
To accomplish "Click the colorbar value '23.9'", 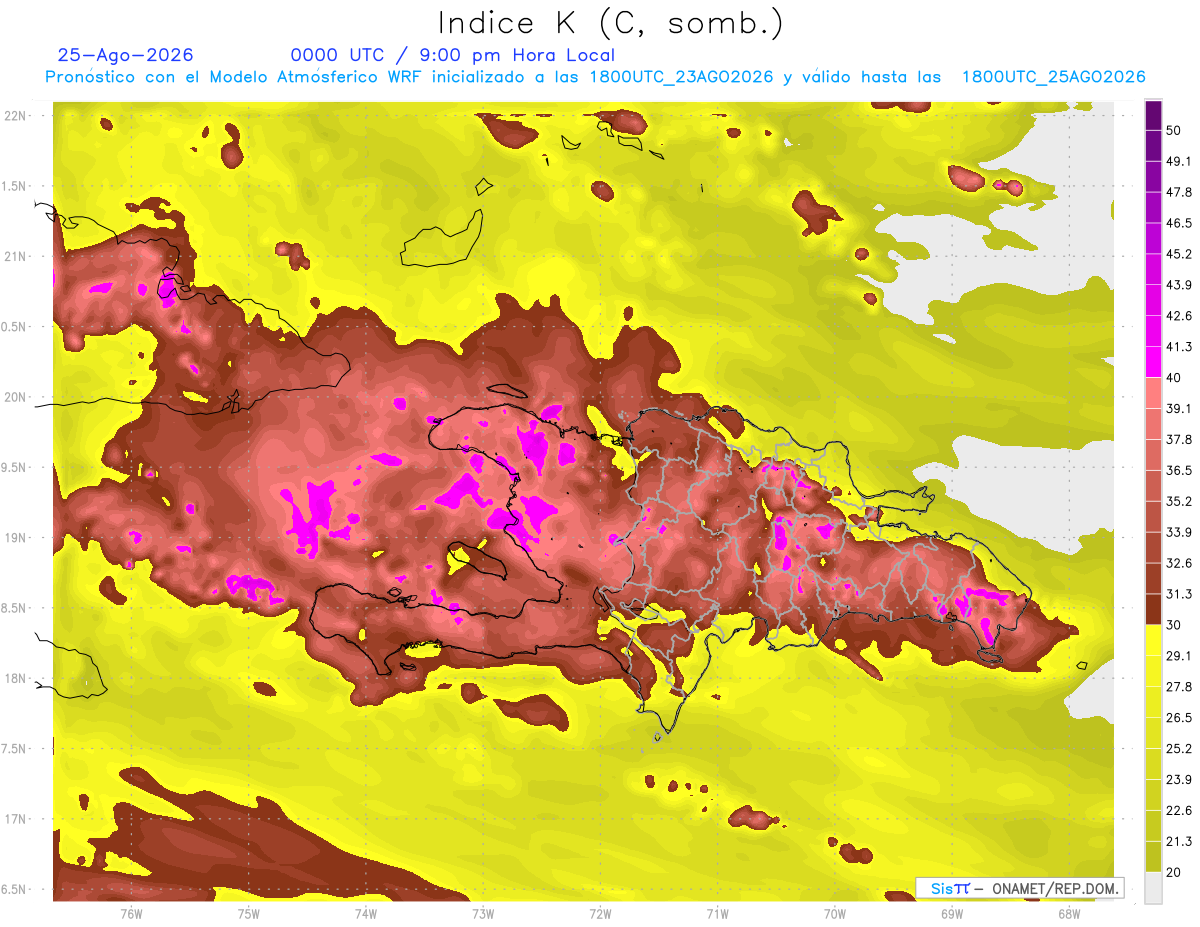I will coord(1179,780).
